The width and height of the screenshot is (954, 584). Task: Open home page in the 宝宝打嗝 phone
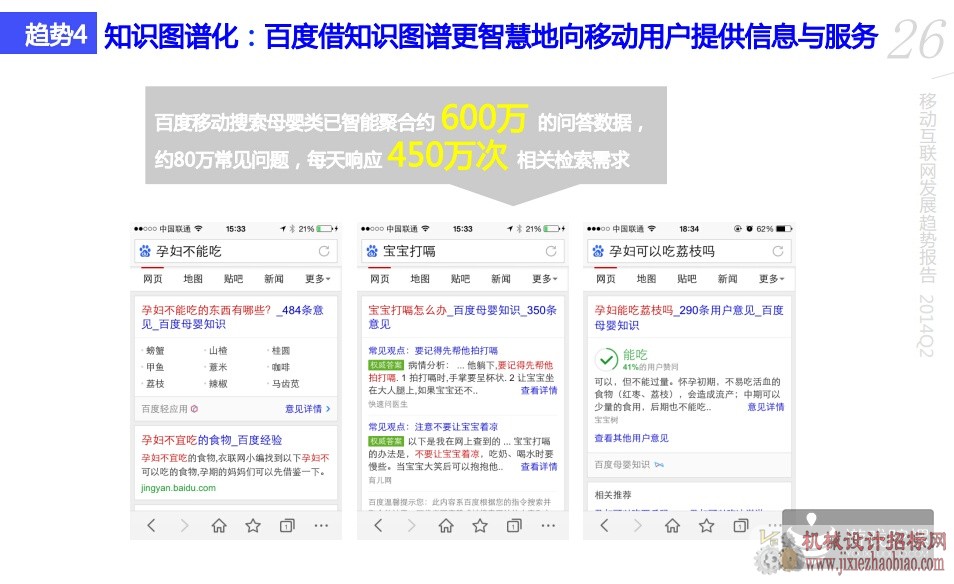[x=446, y=526]
